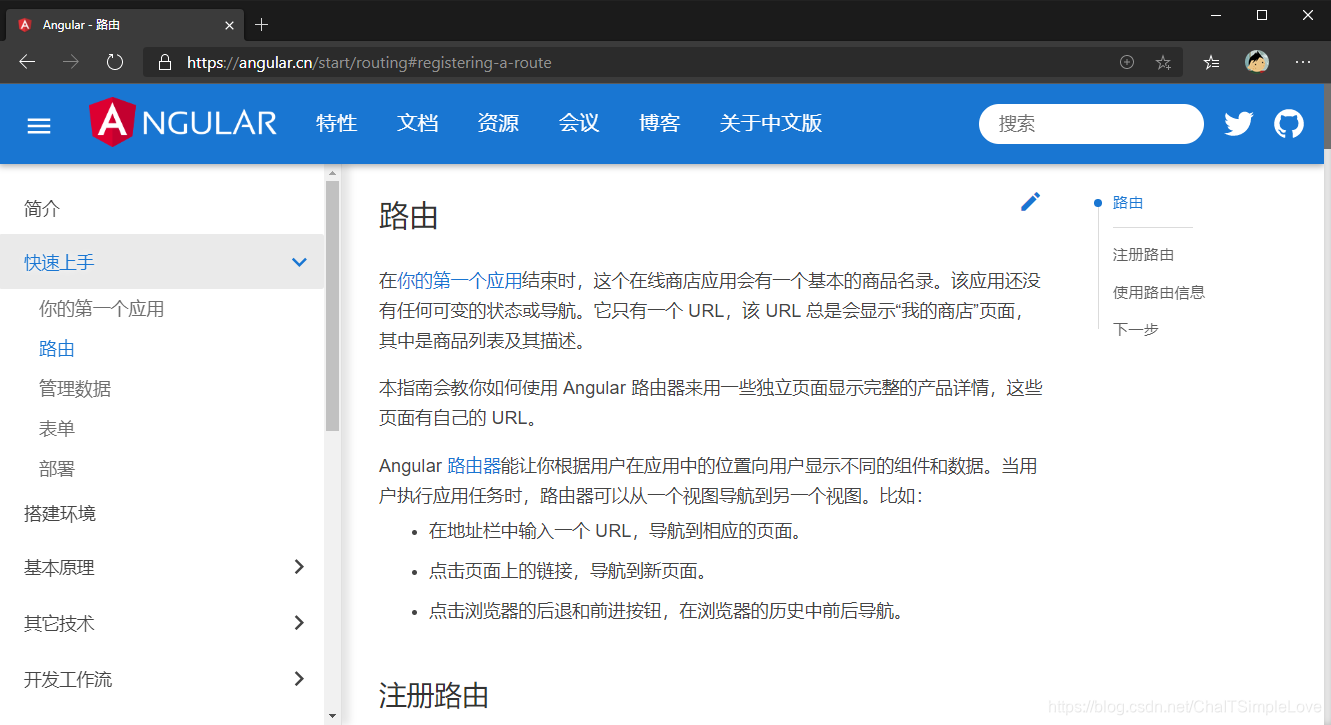The width and height of the screenshot is (1331, 725).
Task: Open Angular's Twitter page icon
Action: 1239,124
